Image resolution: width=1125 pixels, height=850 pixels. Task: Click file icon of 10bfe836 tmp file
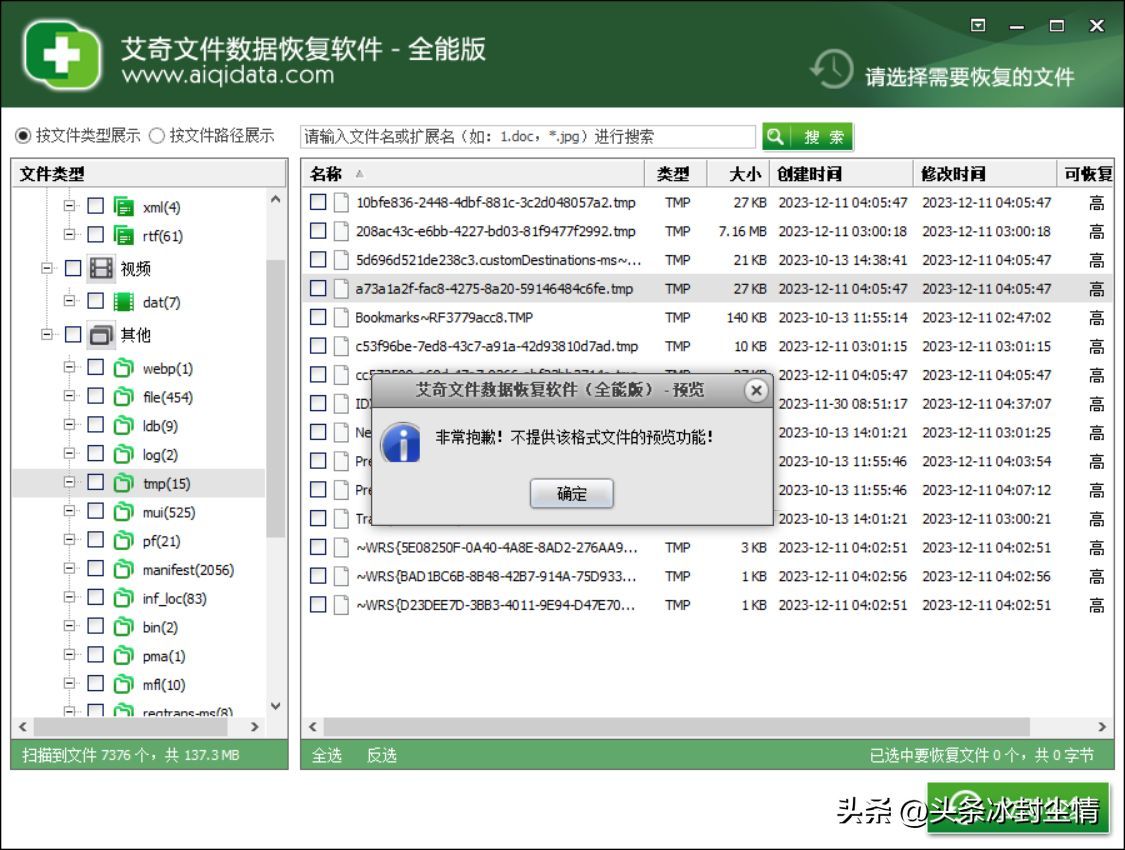(342, 202)
